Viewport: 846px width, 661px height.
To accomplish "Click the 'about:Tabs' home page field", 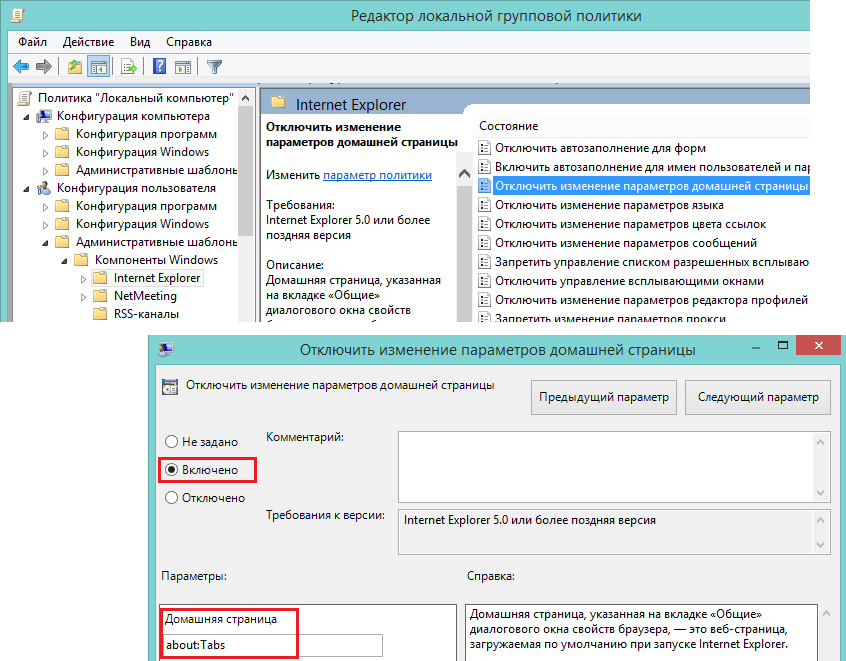I will 274,645.
